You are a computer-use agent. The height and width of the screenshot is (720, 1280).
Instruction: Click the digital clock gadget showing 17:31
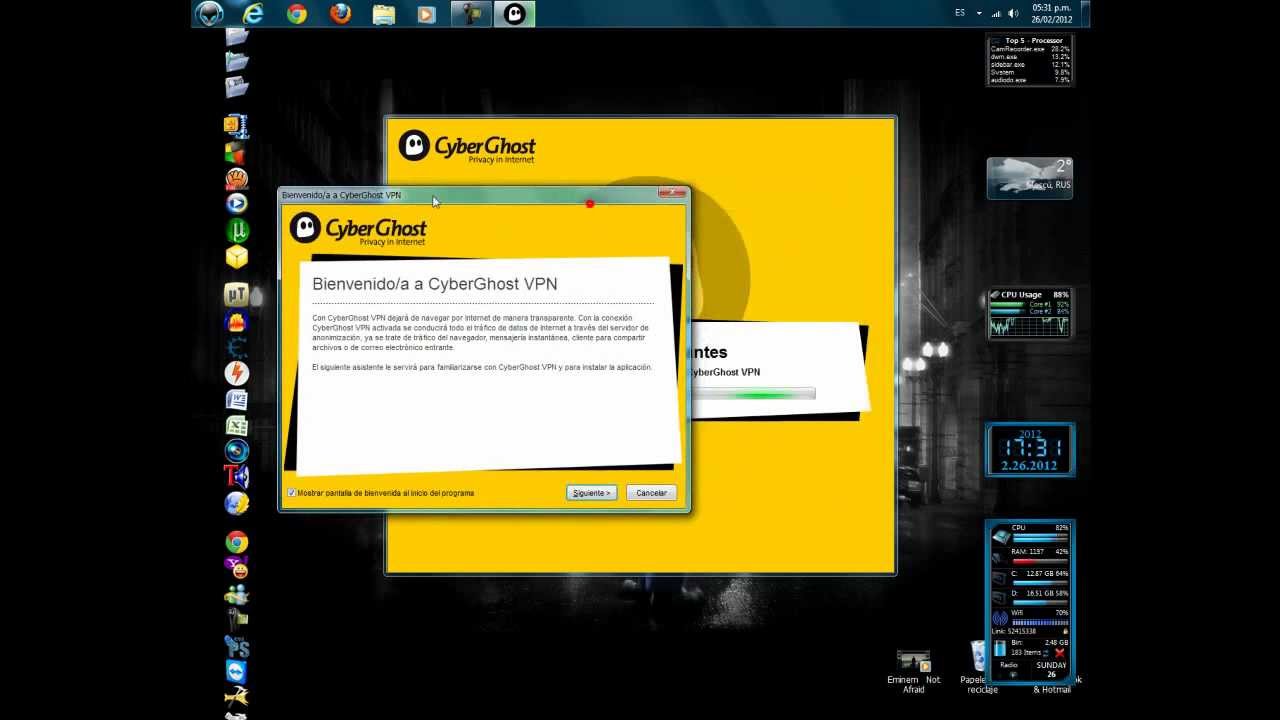[1030, 449]
